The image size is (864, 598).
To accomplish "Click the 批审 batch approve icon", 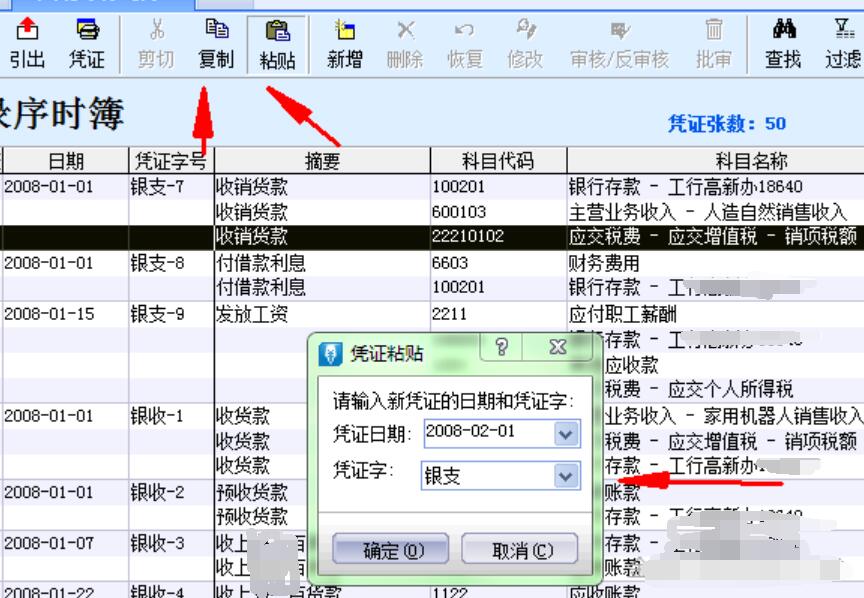I will pyautogui.click(x=714, y=44).
